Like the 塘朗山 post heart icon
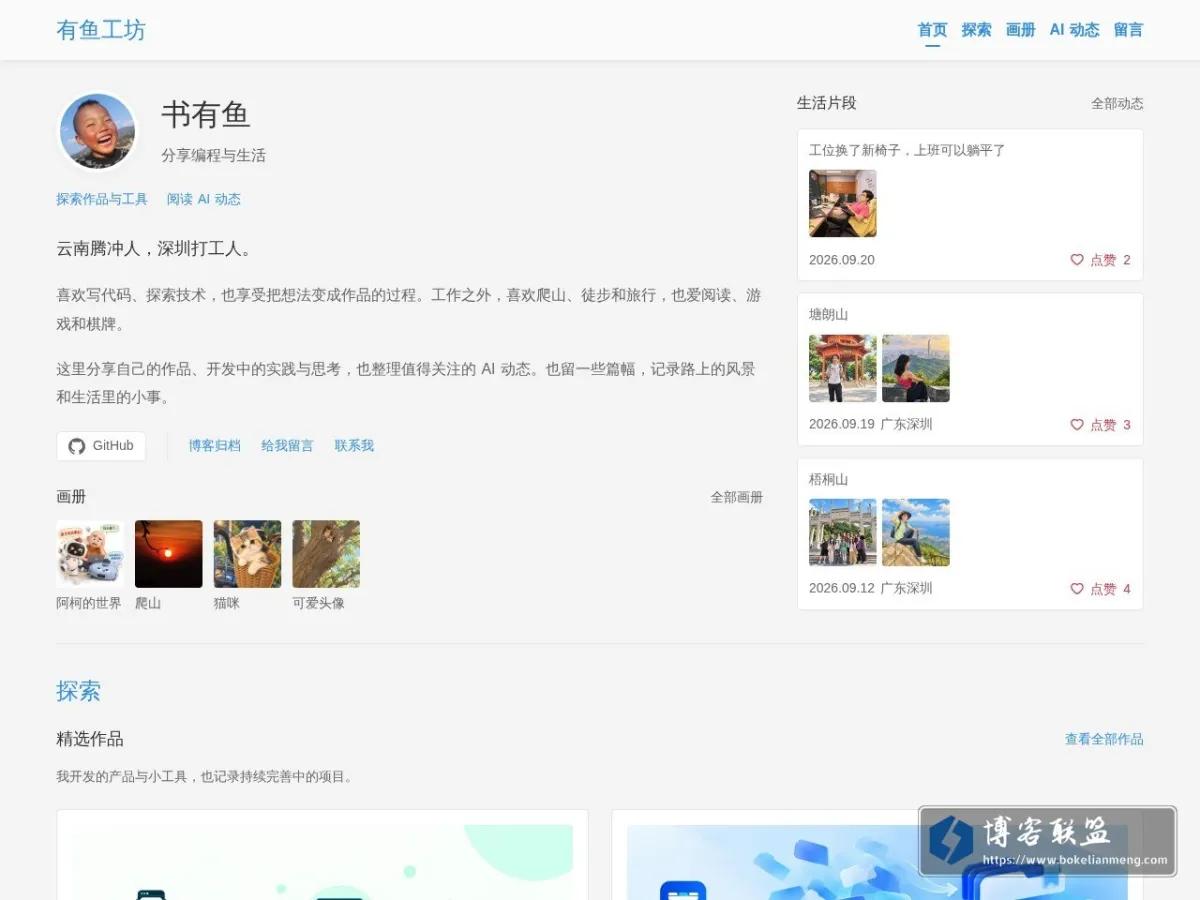Image resolution: width=1200 pixels, height=900 pixels. 1077,425
